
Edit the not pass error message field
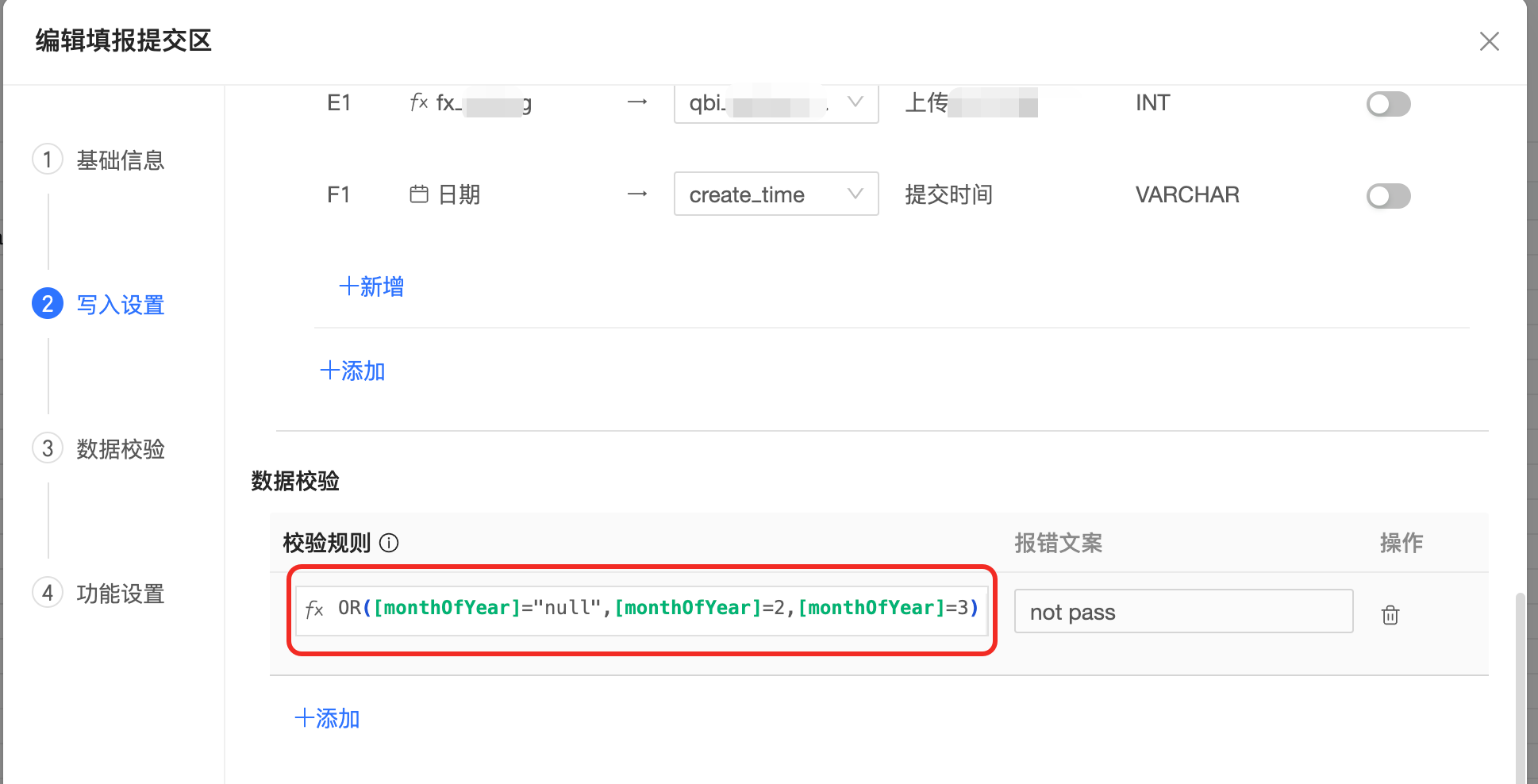pyautogui.click(x=1182, y=612)
